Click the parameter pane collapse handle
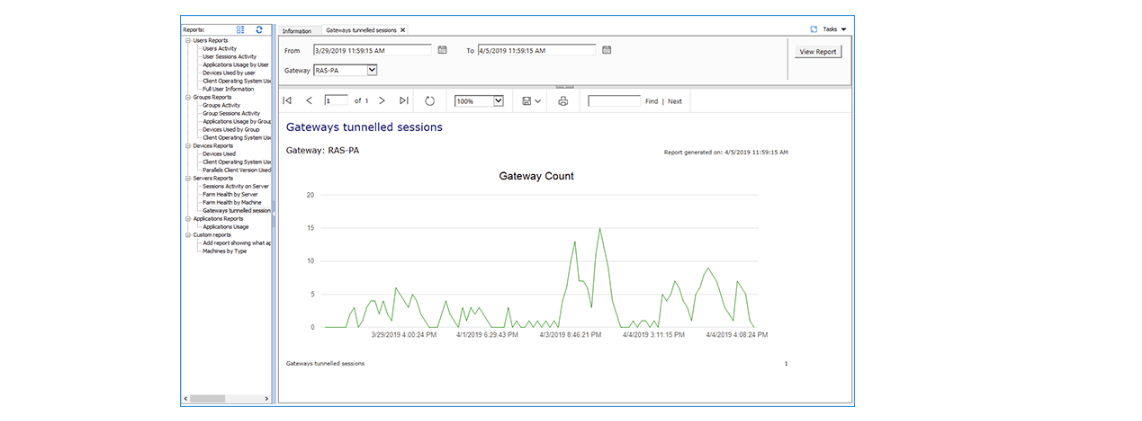The width and height of the screenshot is (1142, 421). click(x=564, y=86)
